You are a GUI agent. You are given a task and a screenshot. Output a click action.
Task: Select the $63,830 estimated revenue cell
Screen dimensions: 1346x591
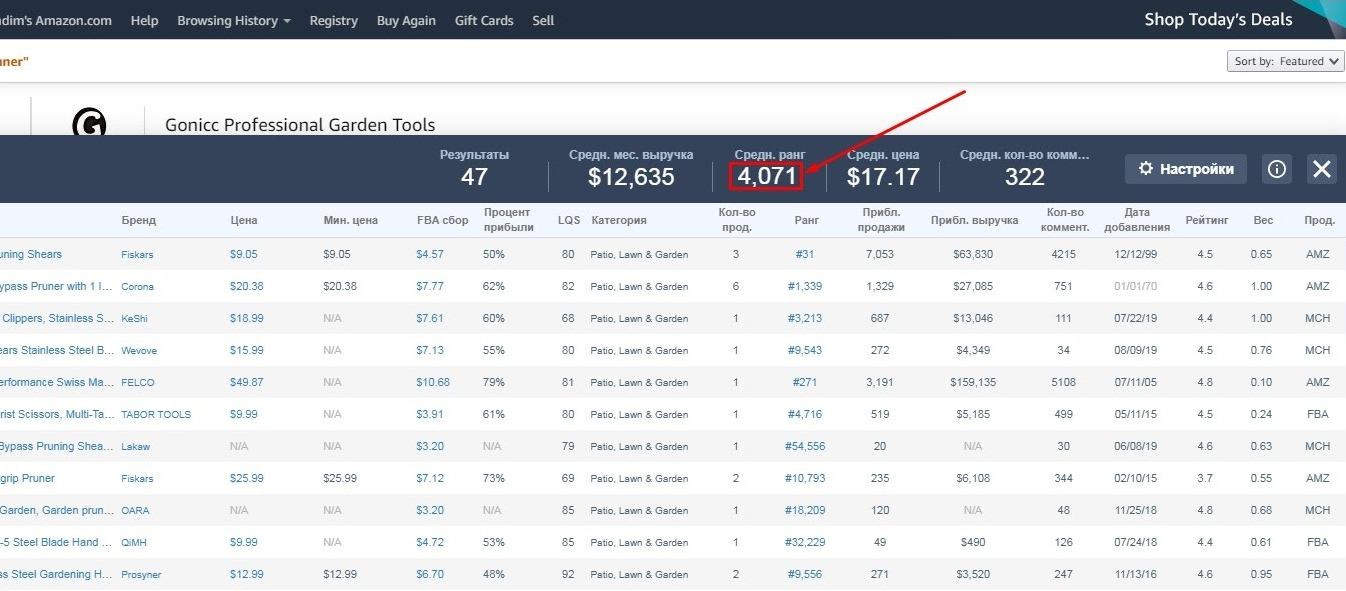pos(973,255)
